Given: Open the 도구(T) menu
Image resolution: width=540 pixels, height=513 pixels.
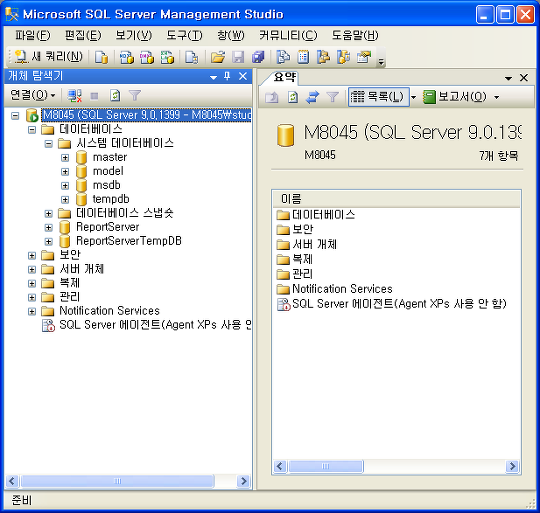Looking at the screenshot, I should 184,35.
